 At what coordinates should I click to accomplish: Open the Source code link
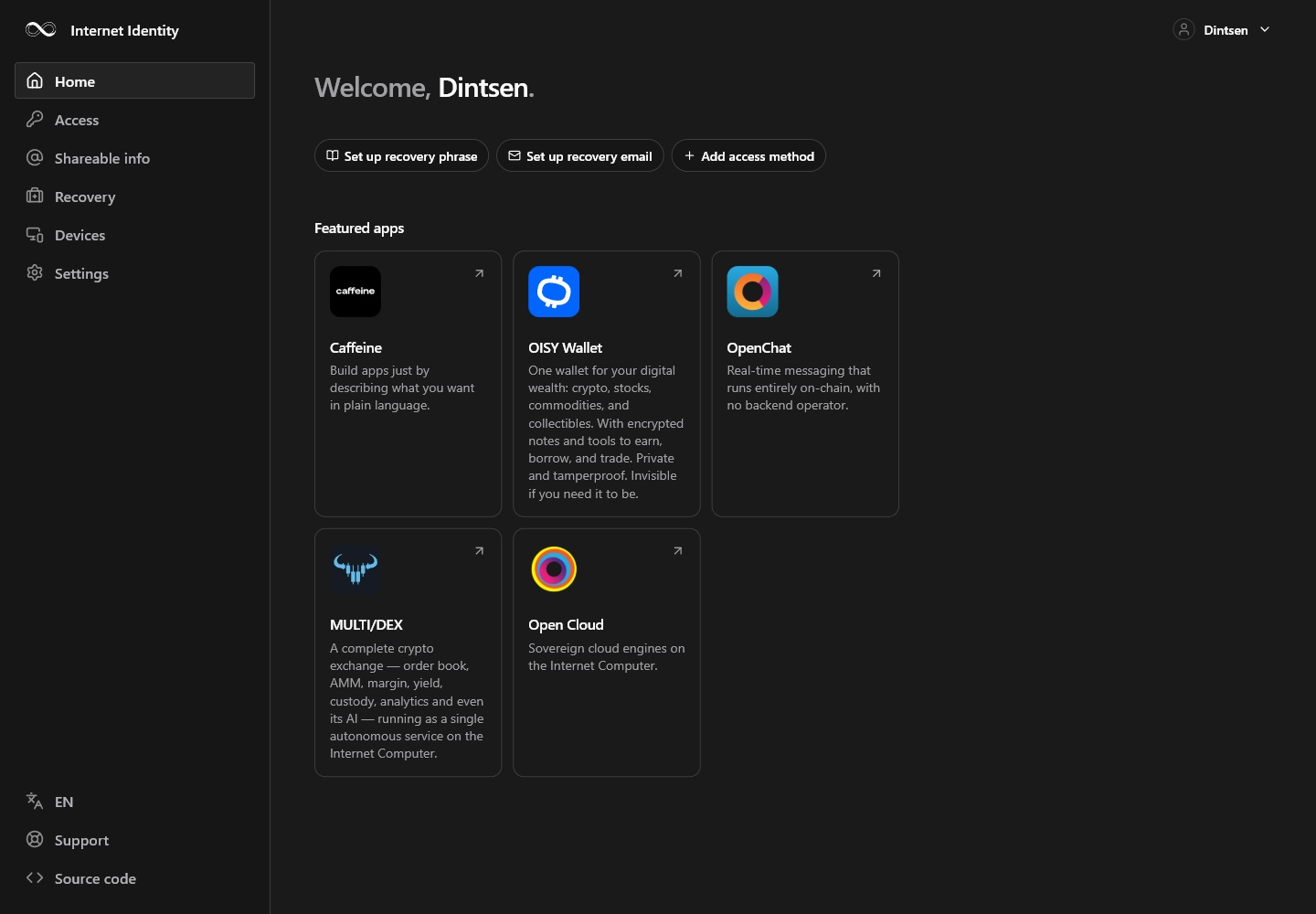(134, 878)
